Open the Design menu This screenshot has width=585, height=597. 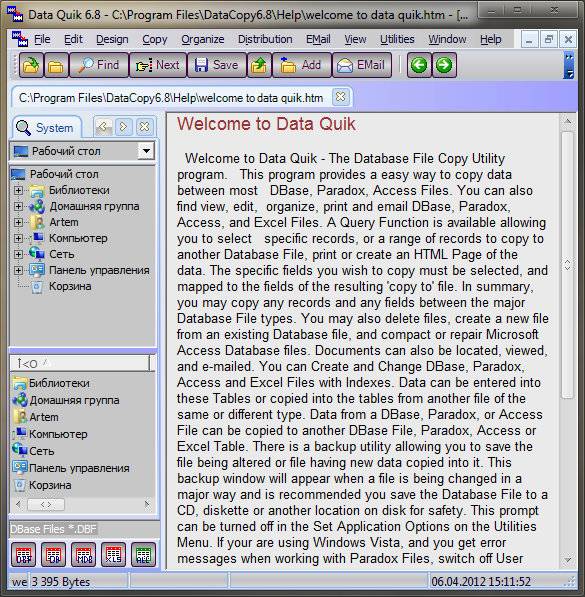[112, 39]
